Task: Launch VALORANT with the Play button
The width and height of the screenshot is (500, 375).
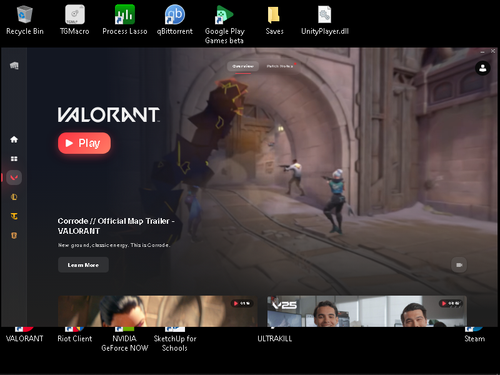Action: (x=84, y=143)
